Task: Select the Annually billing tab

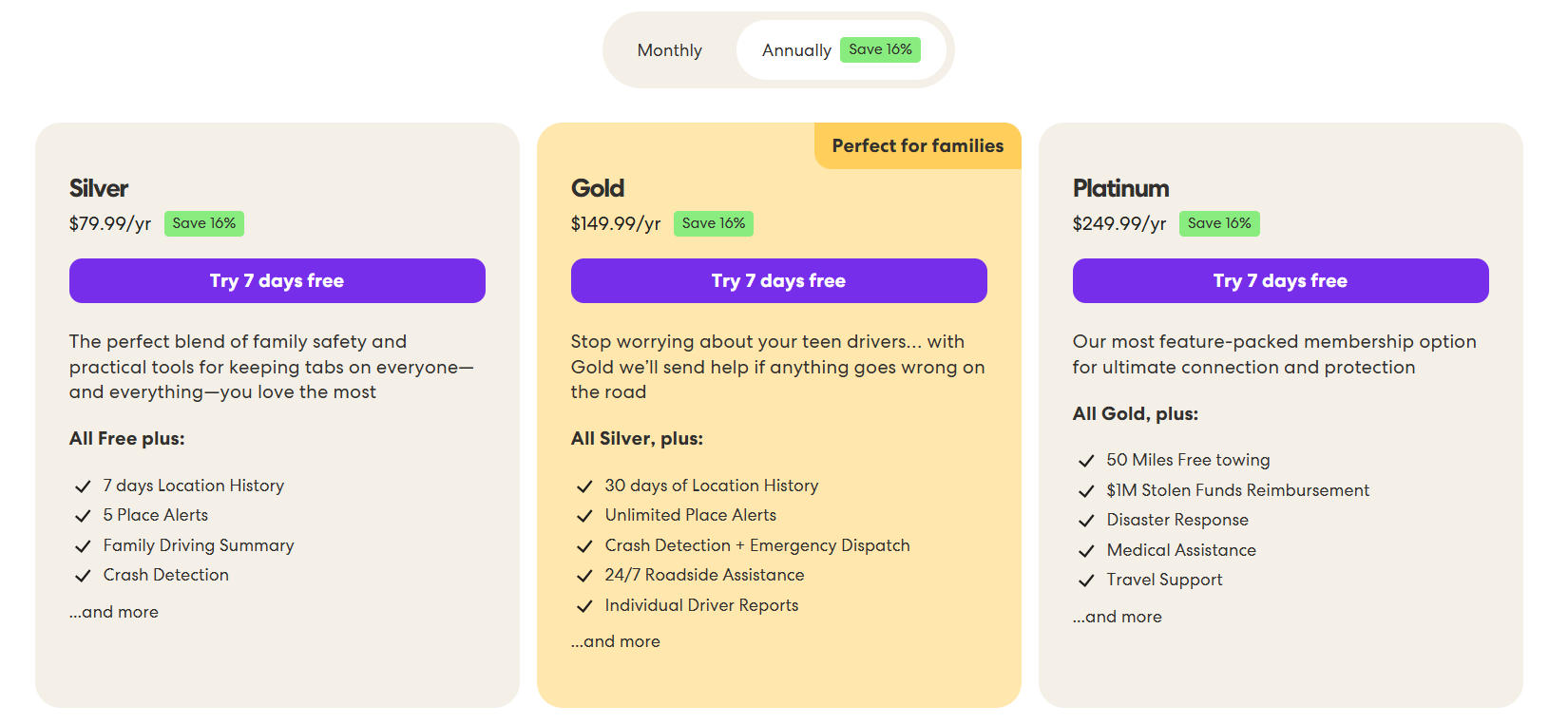Action: pos(796,49)
